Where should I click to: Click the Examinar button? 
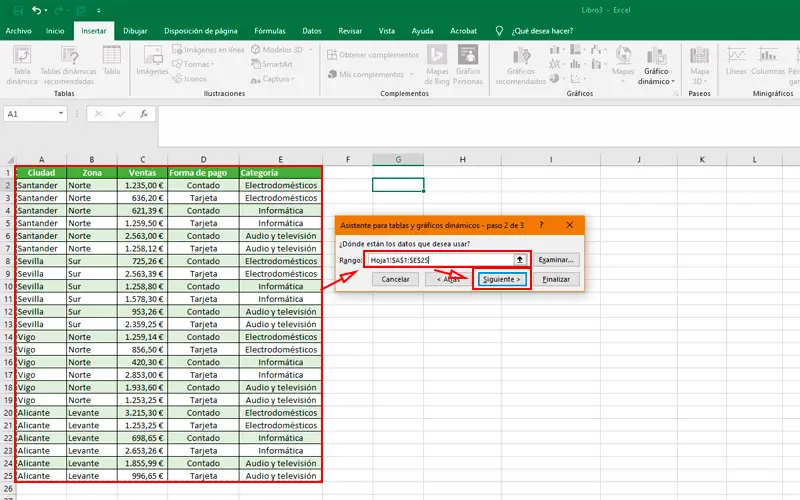click(556, 259)
